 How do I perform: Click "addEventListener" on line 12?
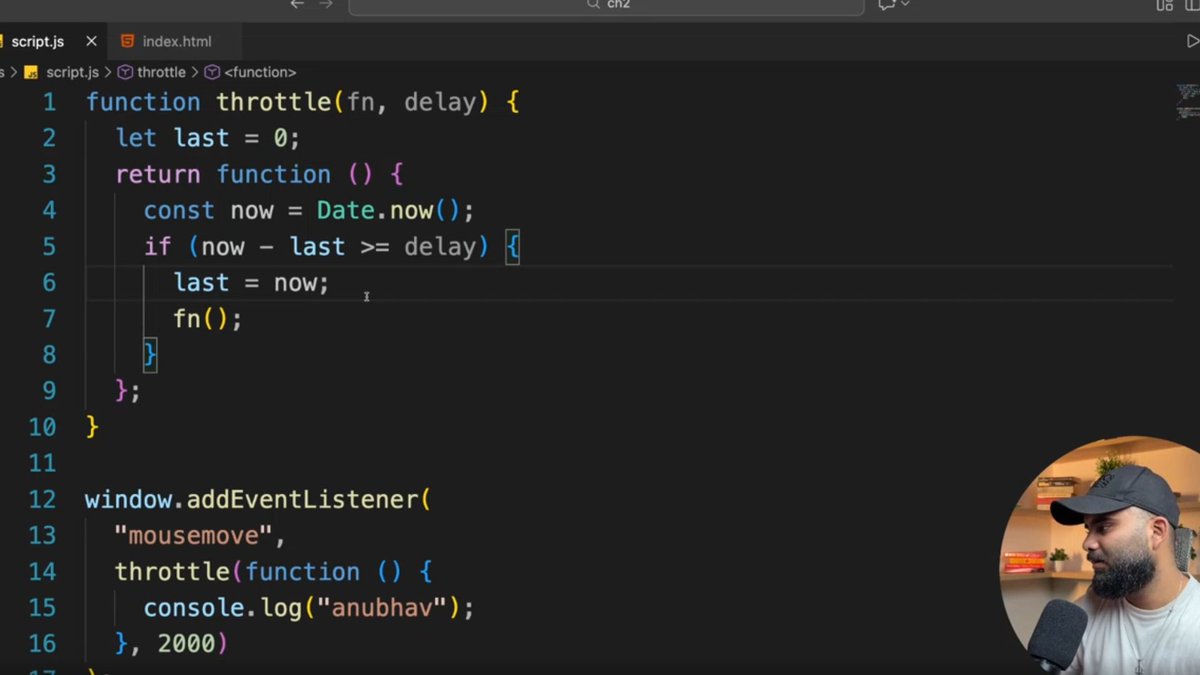[x=303, y=499]
